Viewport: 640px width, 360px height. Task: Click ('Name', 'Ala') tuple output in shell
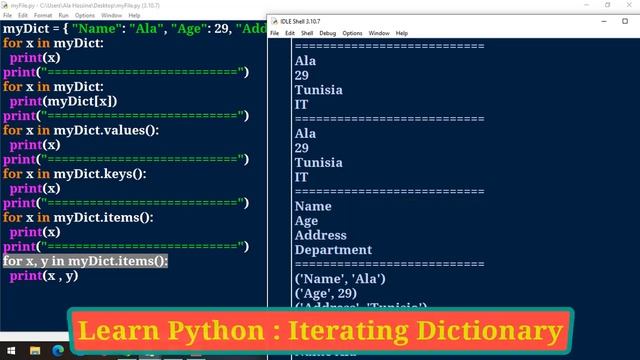pyautogui.click(x=340, y=279)
